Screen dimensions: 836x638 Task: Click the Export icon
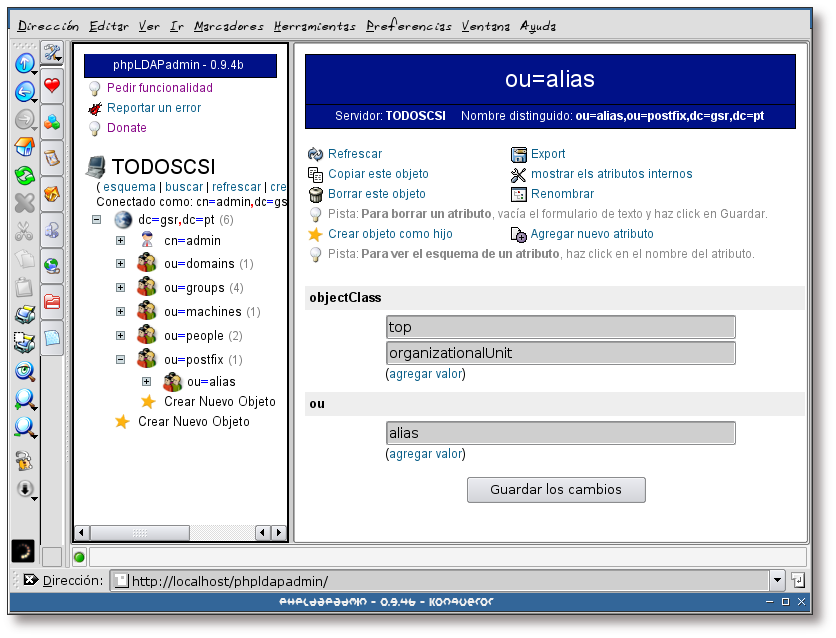pyautogui.click(x=521, y=155)
